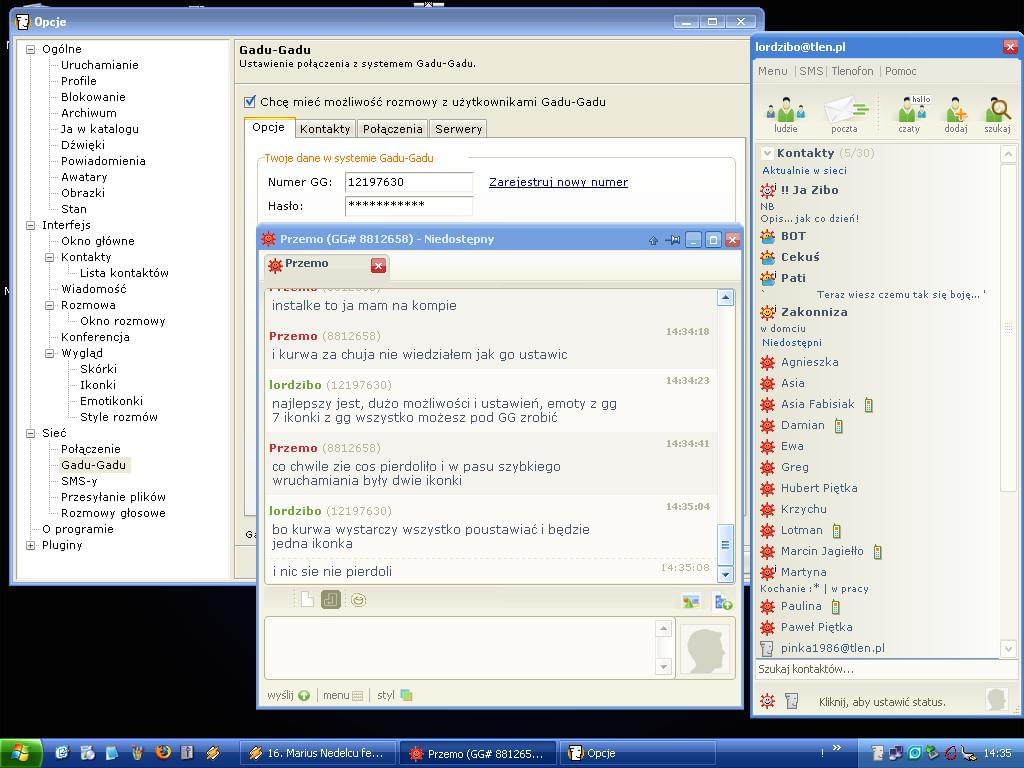
Task: Collapse the Kontakty group in Tlen list
Action: (767, 153)
